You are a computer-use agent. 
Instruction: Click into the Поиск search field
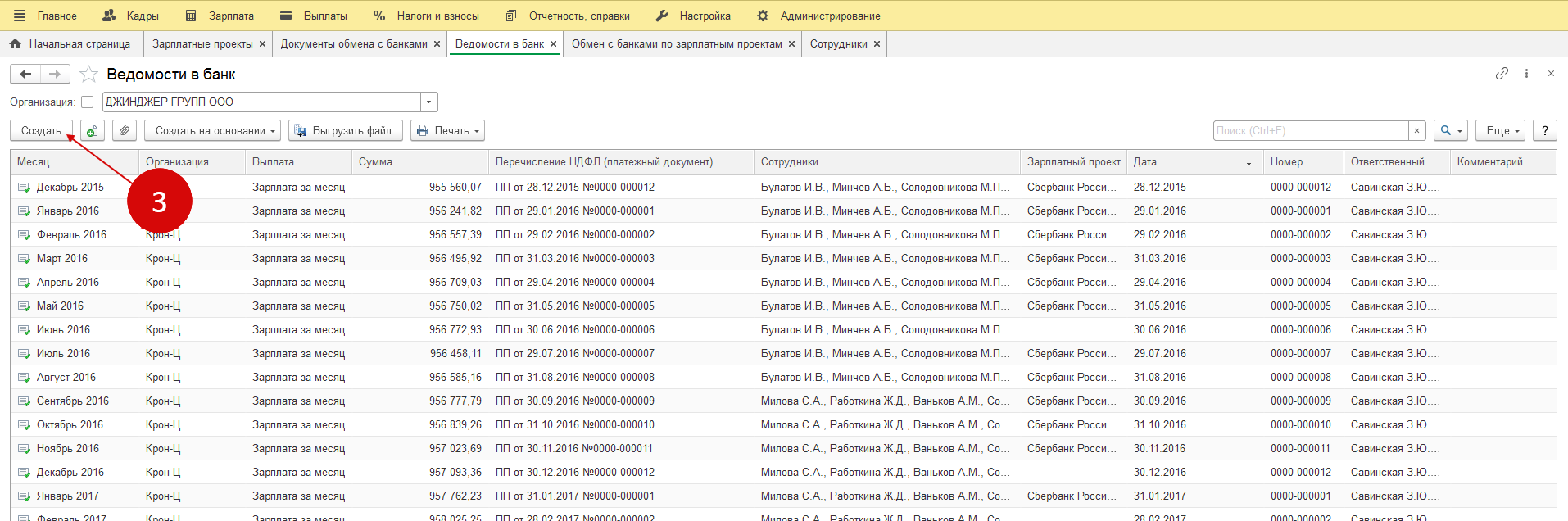coord(1310,131)
